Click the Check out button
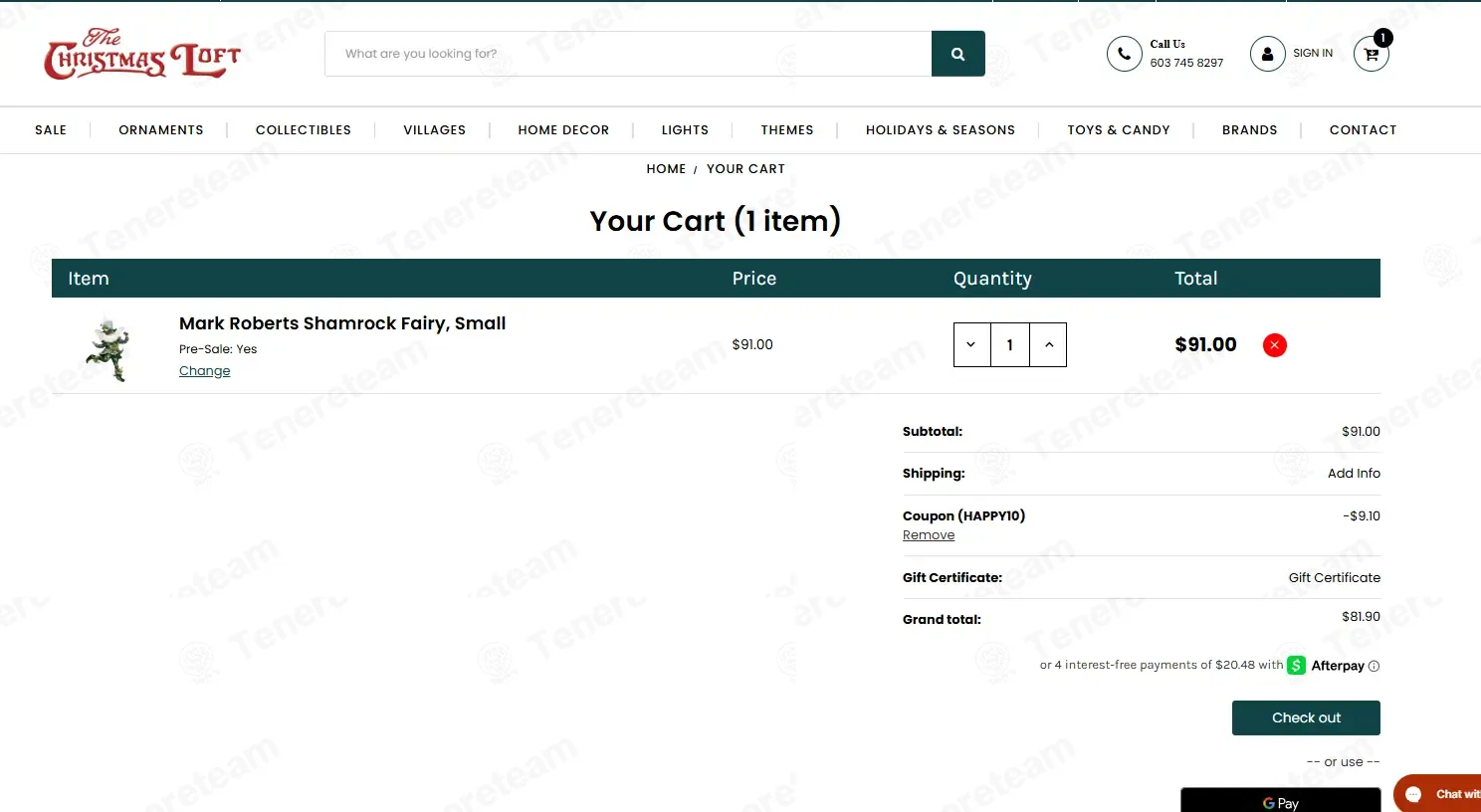This screenshot has width=1481, height=812. (1306, 718)
